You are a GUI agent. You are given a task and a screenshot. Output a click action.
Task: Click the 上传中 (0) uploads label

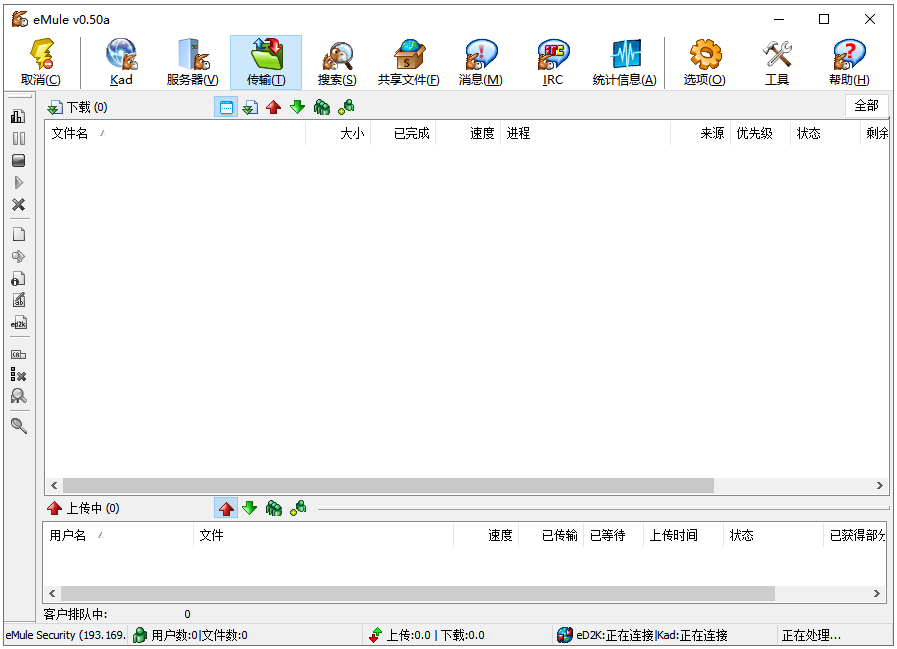coord(93,508)
